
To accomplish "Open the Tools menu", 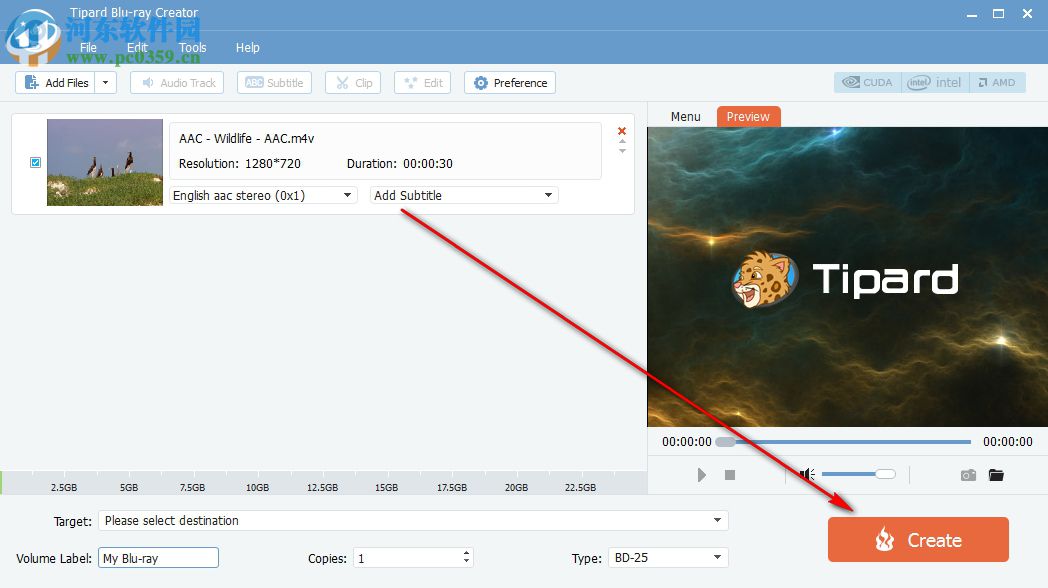I will coord(193,47).
